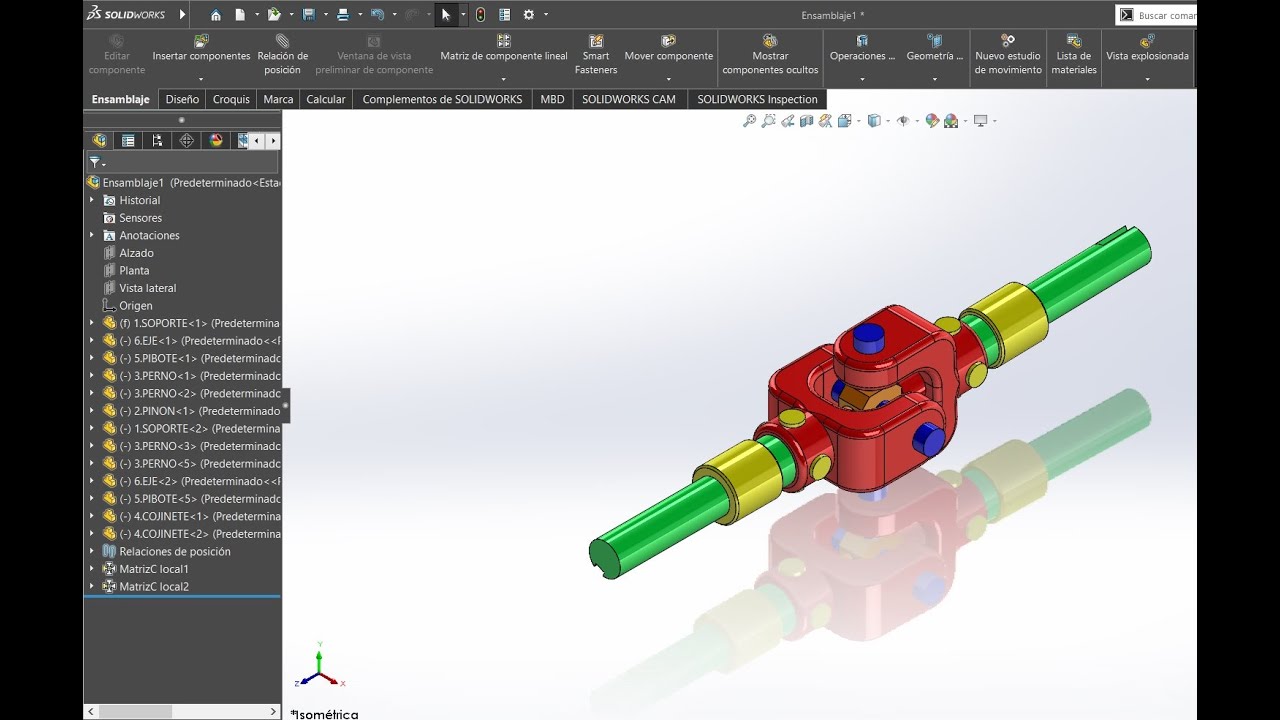Open Options gear icon
This screenshot has width=1280, height=720.
(x=529, y=15)
